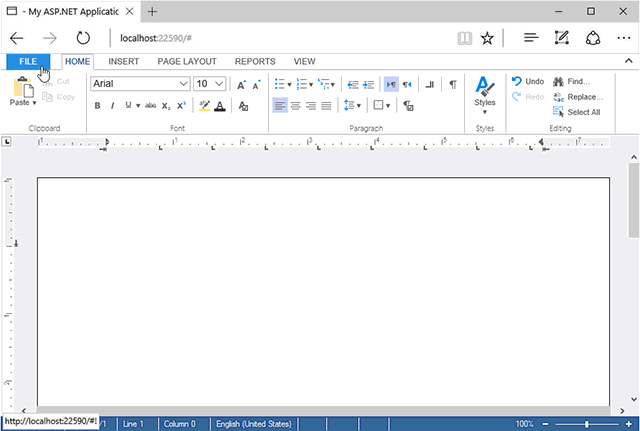
Task: Decrease font size with shrink icon
Action: (x=256, y=84)
